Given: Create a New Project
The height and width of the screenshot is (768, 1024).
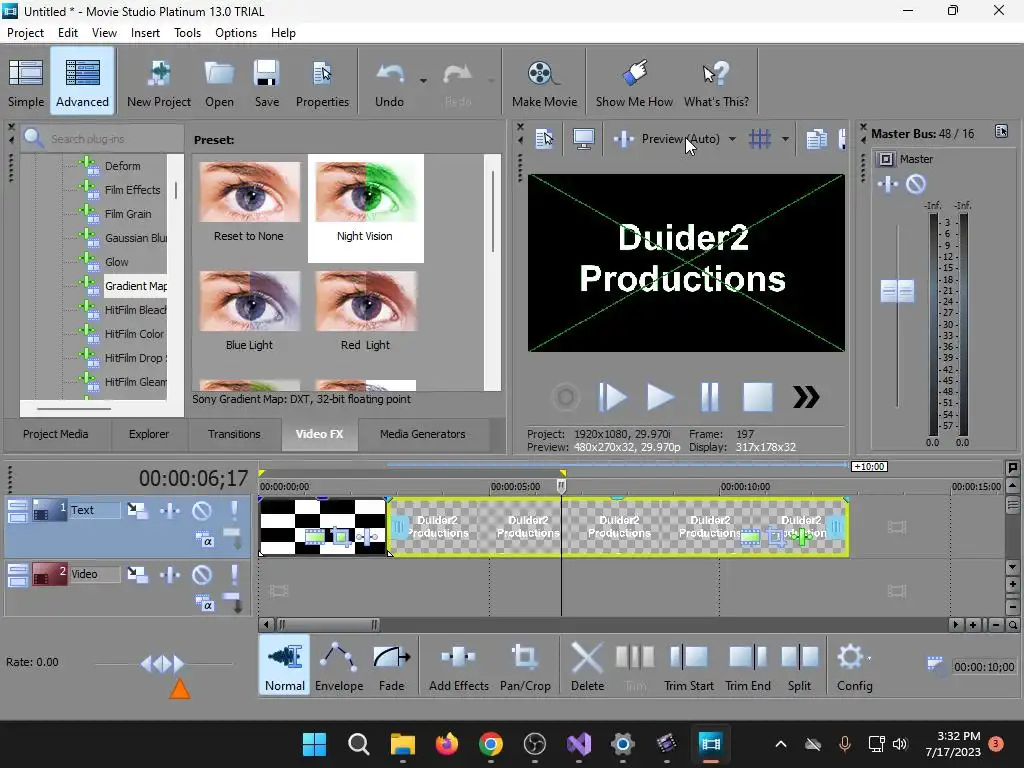Looking at the screenshot, I should (x=159, y=83).
